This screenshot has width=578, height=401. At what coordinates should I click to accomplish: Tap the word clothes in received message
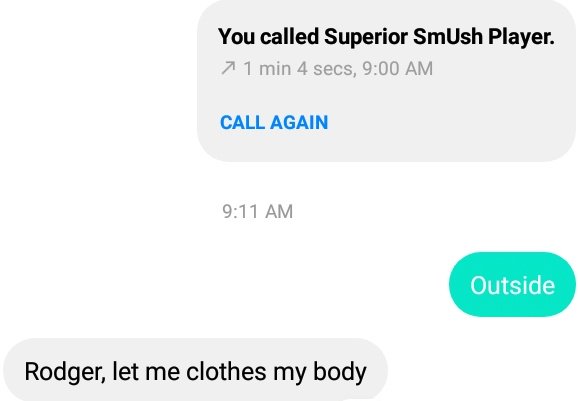pyautogui.click(x=226, y=371)
